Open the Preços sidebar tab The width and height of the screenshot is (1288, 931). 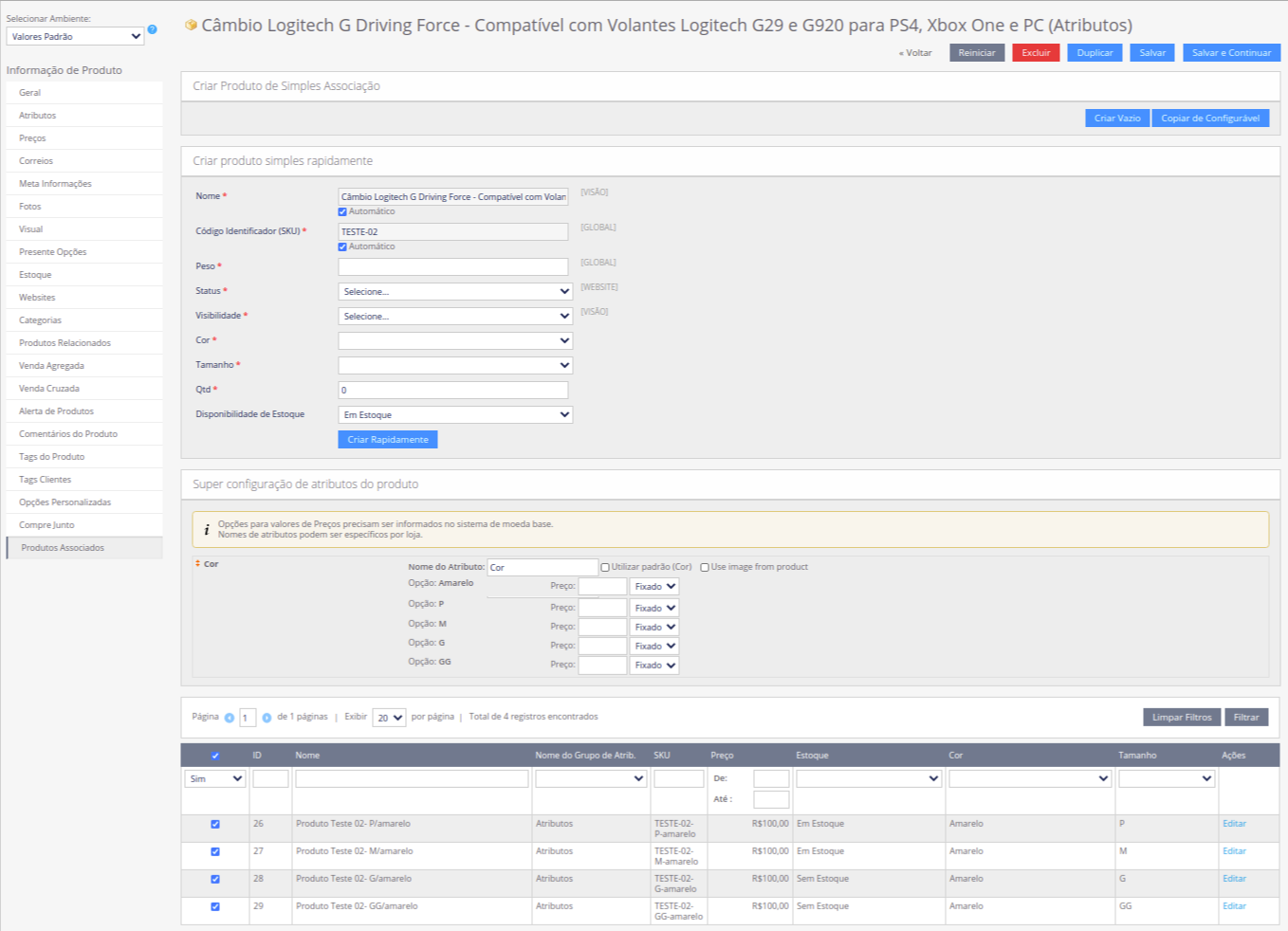(x=84, y=138)
